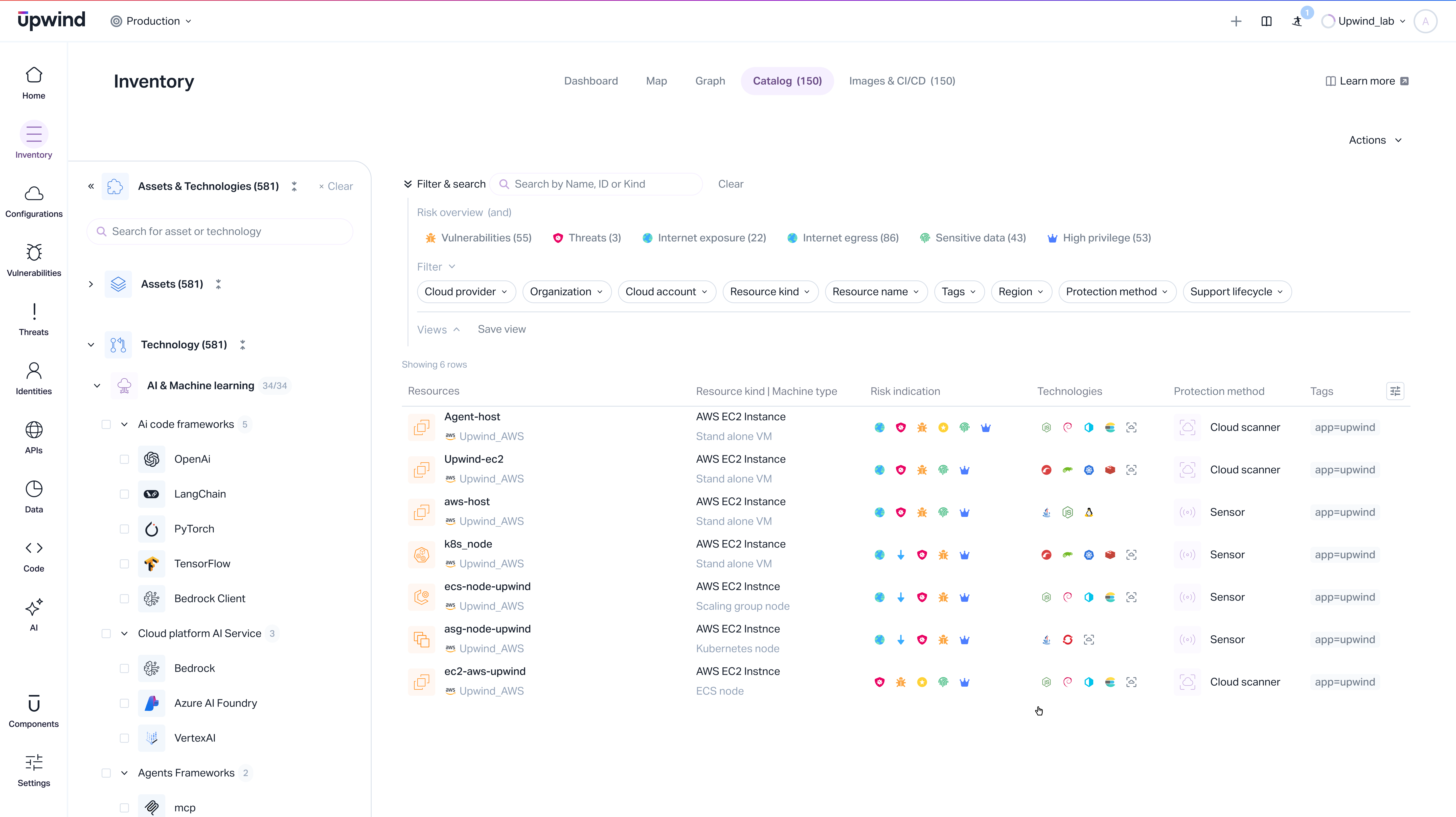Click the plus icon in top bar
The image size is (1456, 817).
pyautogui.click(x=1236, y=21)
